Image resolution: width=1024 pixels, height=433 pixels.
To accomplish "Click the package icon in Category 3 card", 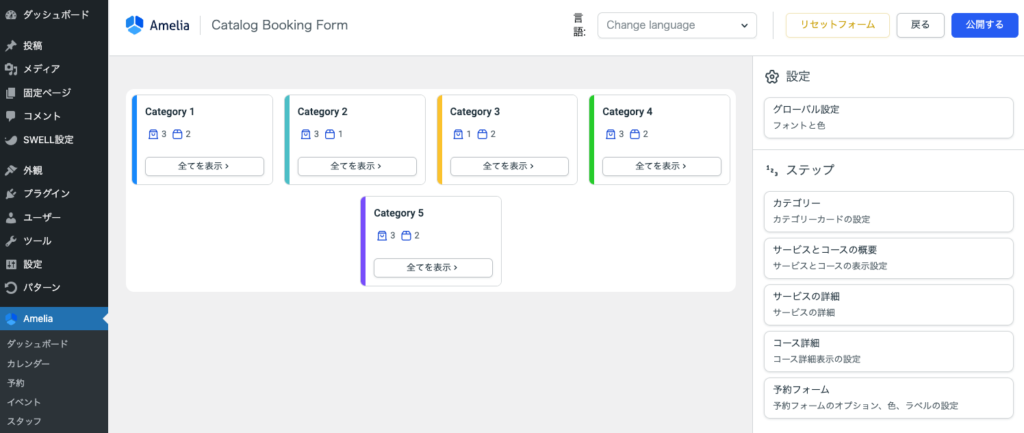I will (482, 134).
